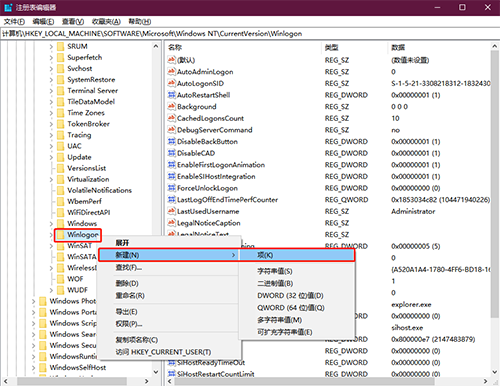500x386 pixels.
Task: Click the Registry Editor app icon in title bar
Action: pos(8,7)
